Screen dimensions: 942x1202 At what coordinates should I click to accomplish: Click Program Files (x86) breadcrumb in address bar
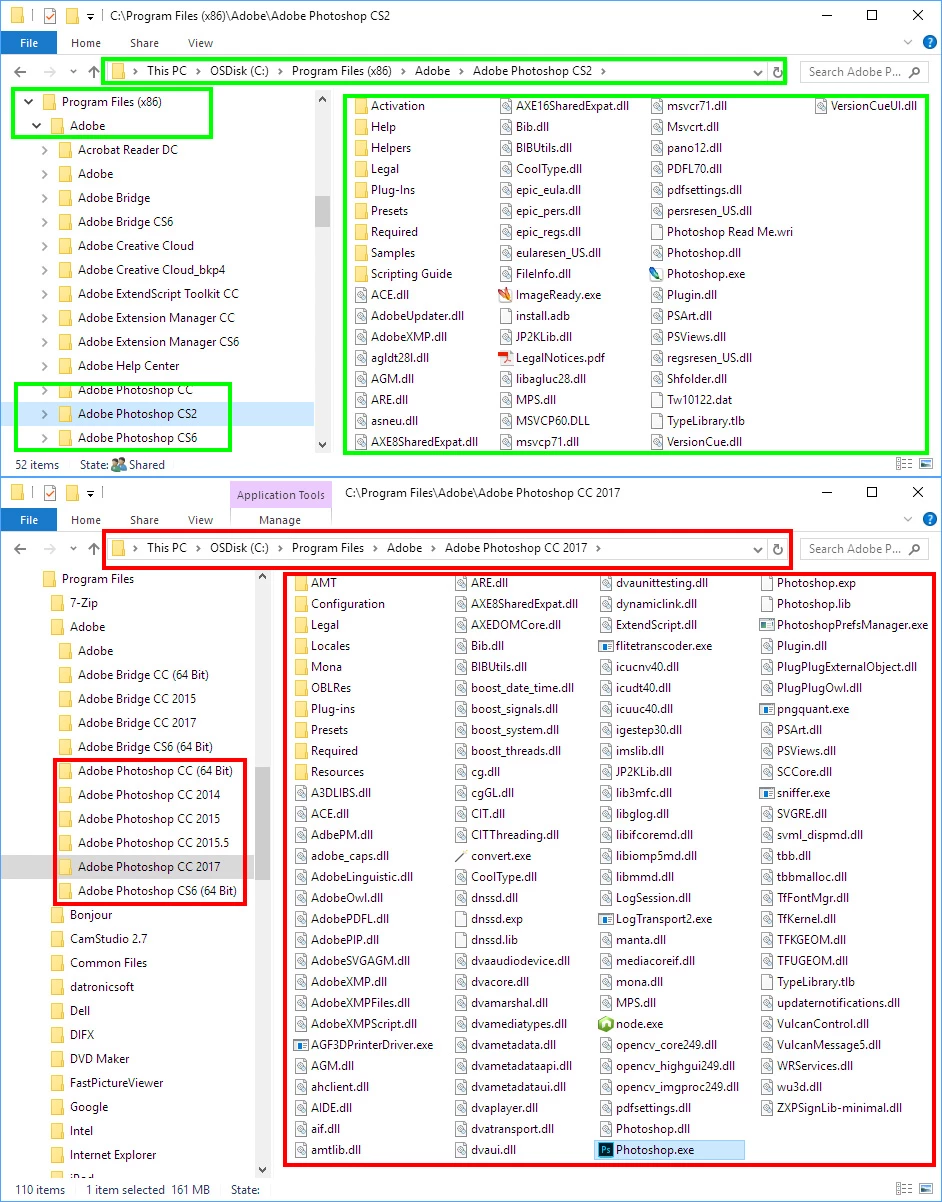342,71
